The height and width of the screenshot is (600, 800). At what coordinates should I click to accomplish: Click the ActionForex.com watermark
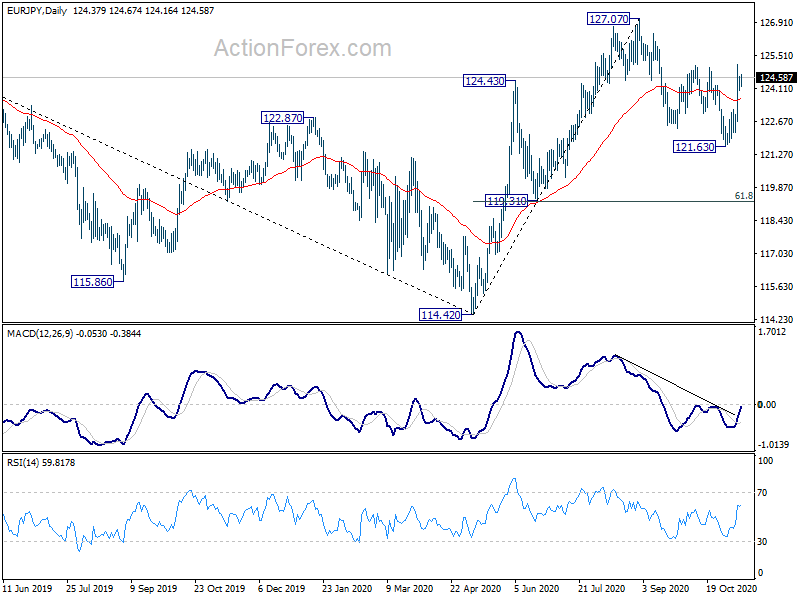303,48
